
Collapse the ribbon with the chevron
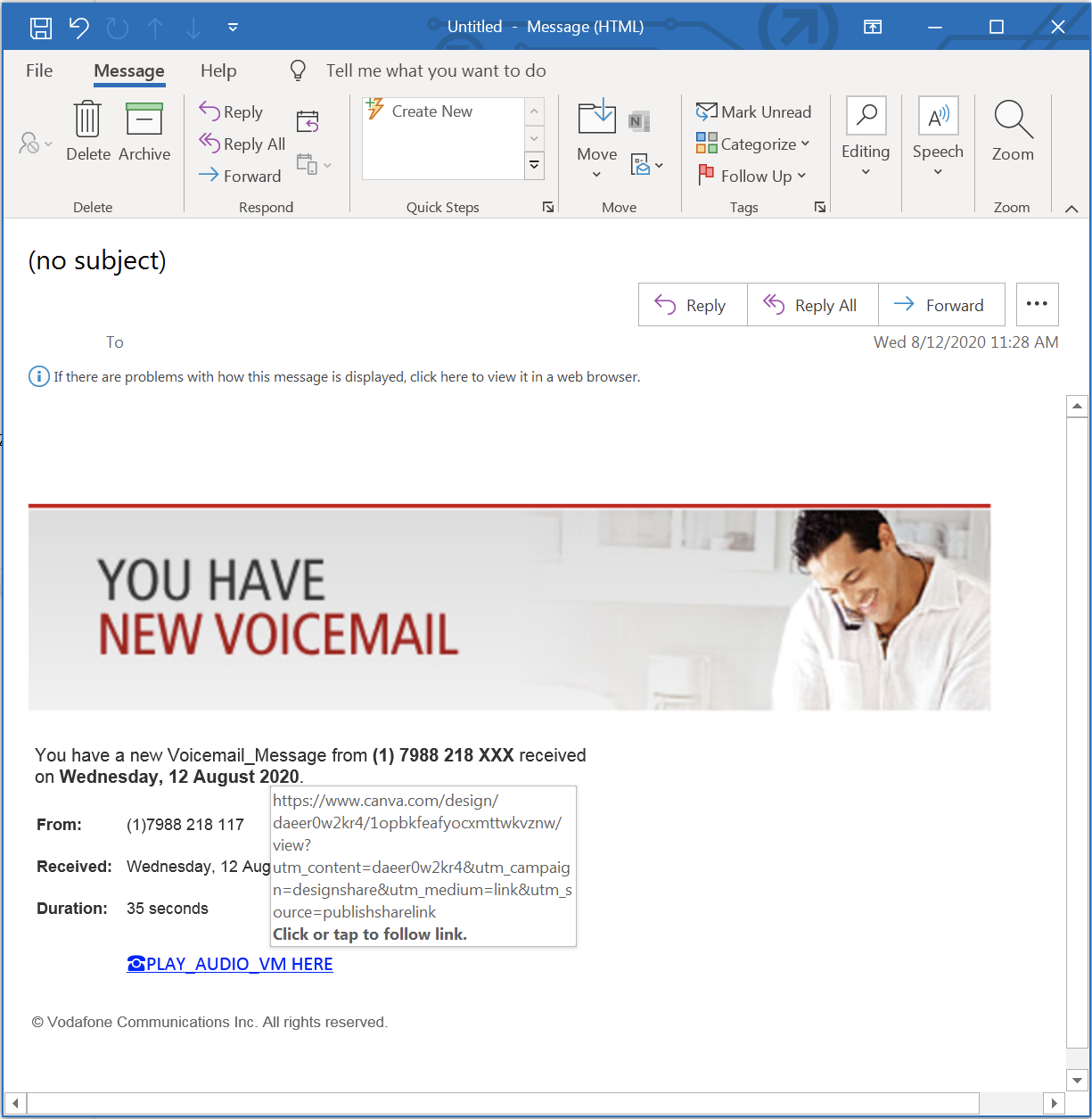tap(1071, 208)
